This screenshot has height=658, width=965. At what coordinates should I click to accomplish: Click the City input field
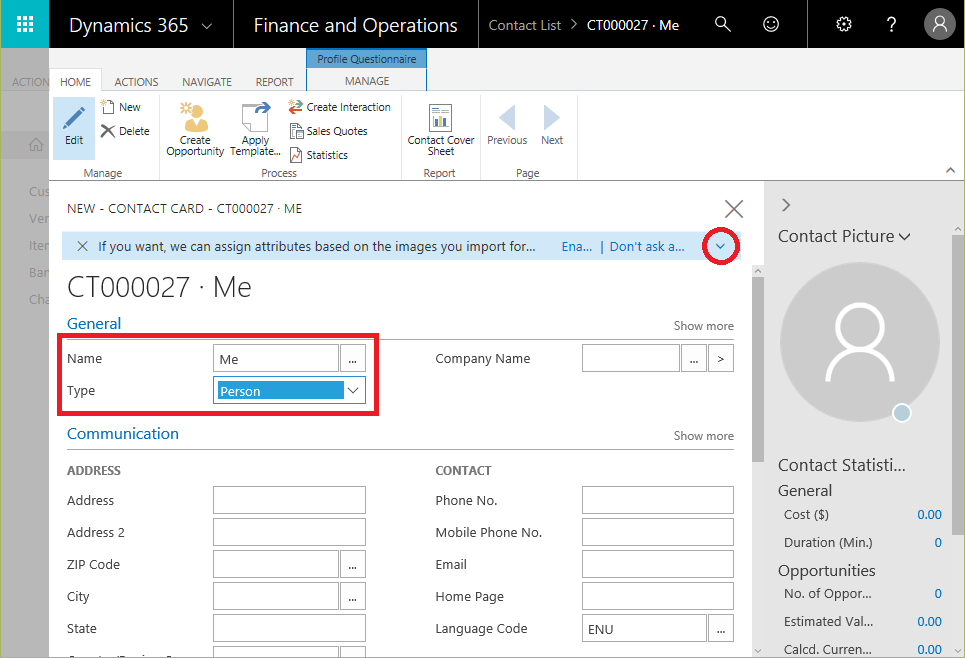coord(276,596)
